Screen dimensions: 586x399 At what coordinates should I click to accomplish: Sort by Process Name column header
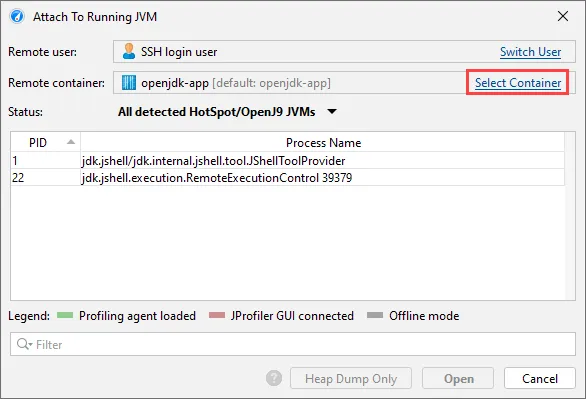click(x=323, y=142)
